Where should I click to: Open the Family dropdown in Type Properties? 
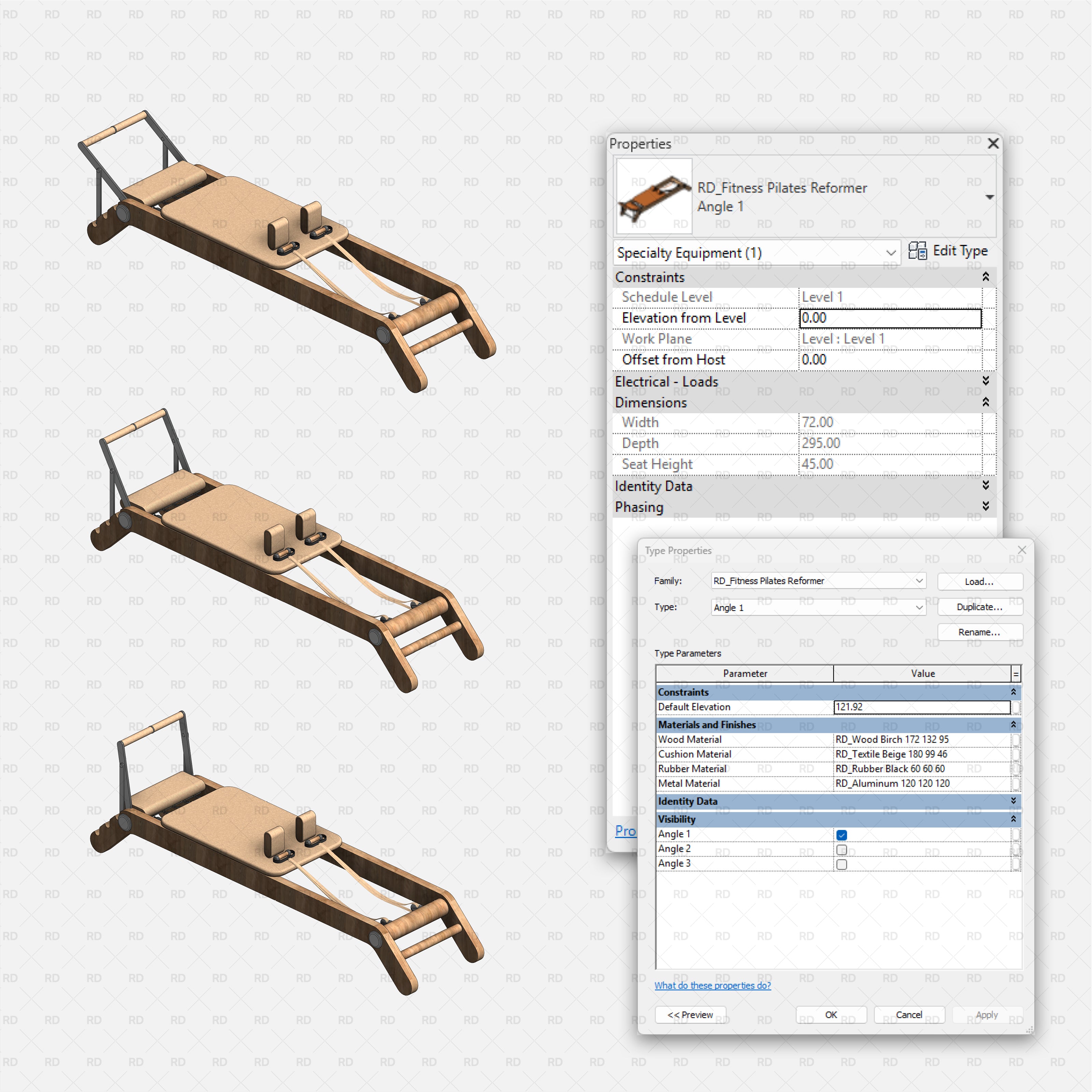click(920, 580)
